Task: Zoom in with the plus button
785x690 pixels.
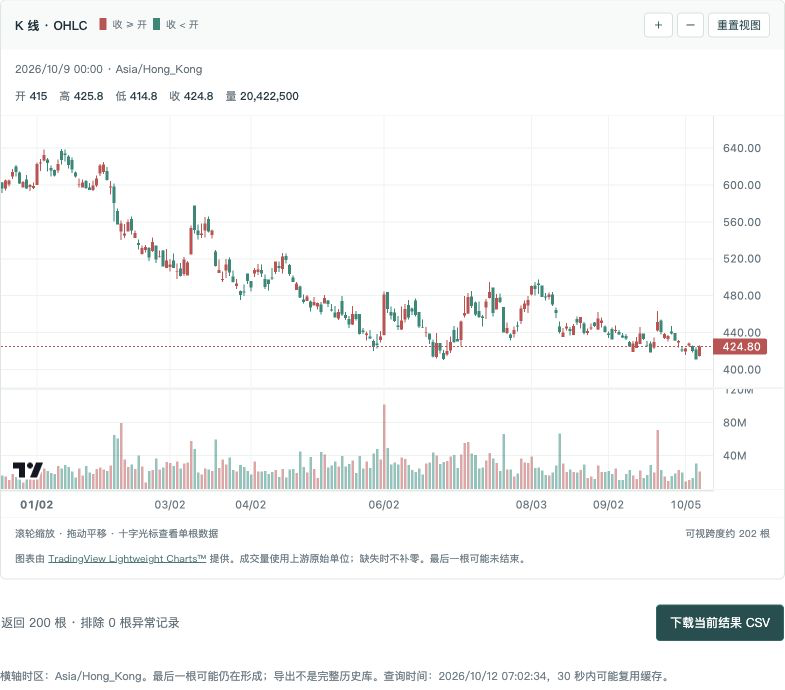Action: click(x=658, y=25)
